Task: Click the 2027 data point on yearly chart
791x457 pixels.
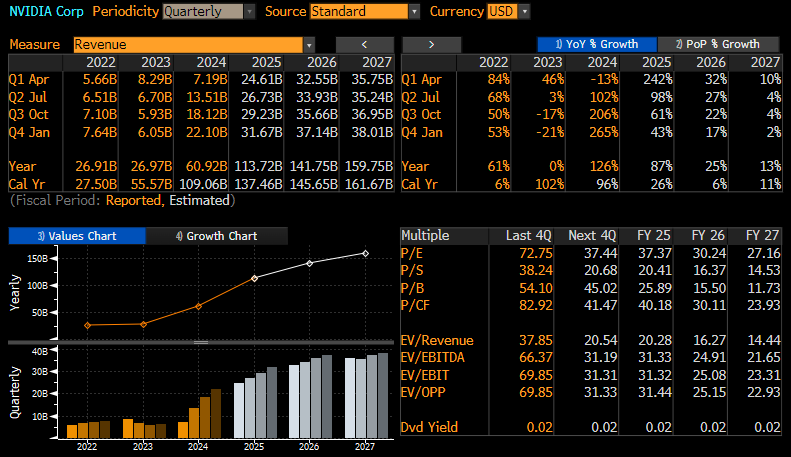Action: click(x=365, y=254)
